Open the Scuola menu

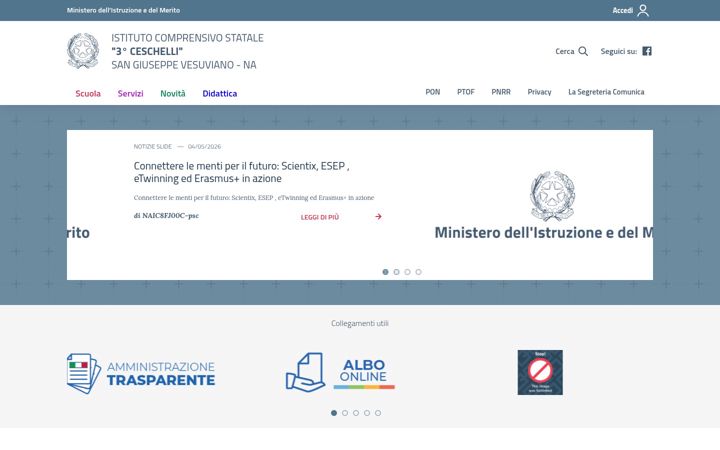click(x=88, y=93)
